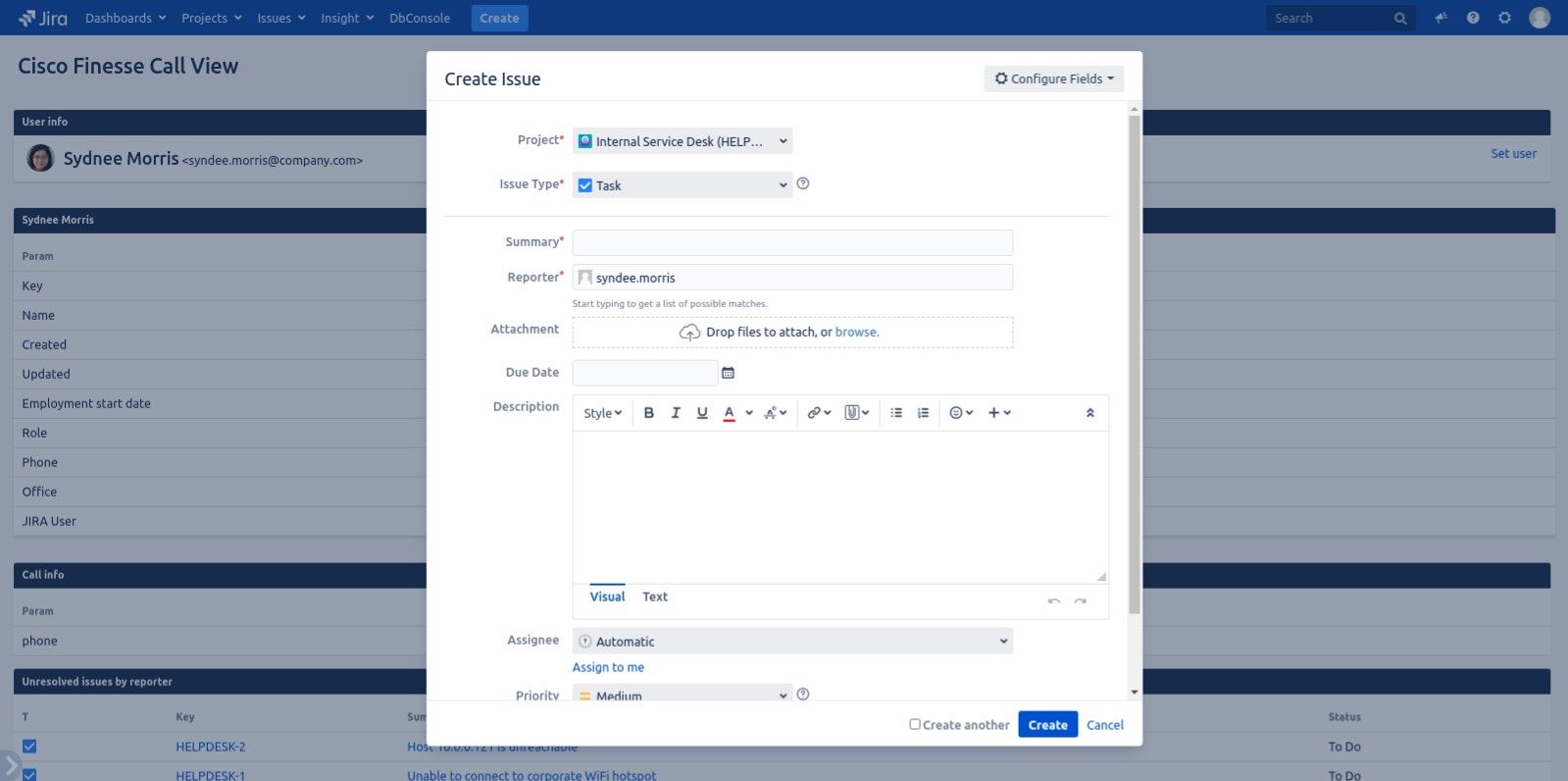Viewport: 1568px width, 781px height.
Task: Insert a numbered list
Action: pyautogui.click(x=923, y=413)
